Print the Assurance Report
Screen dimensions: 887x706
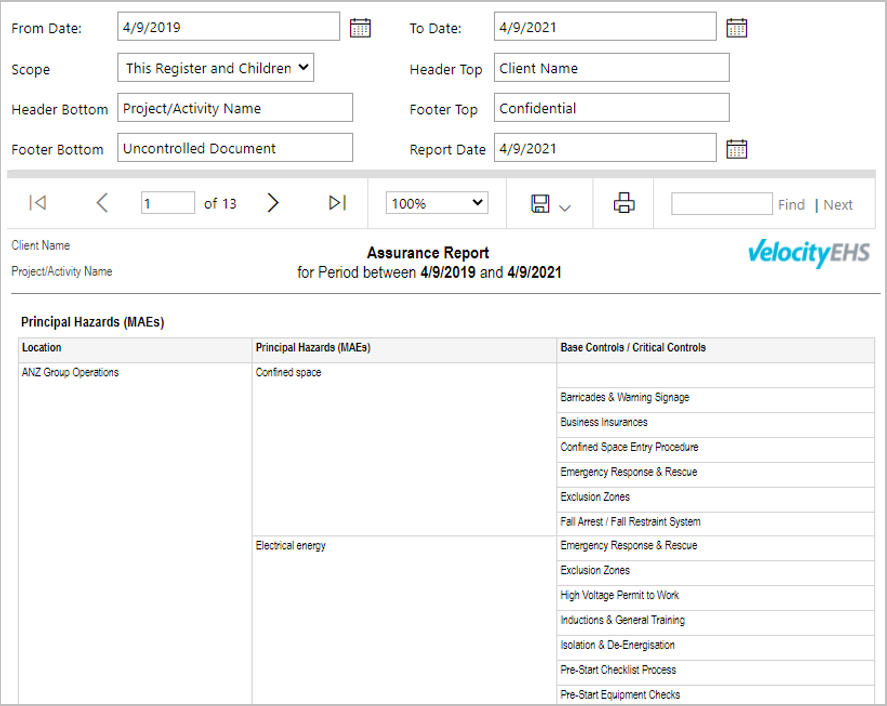coord(624,203)
